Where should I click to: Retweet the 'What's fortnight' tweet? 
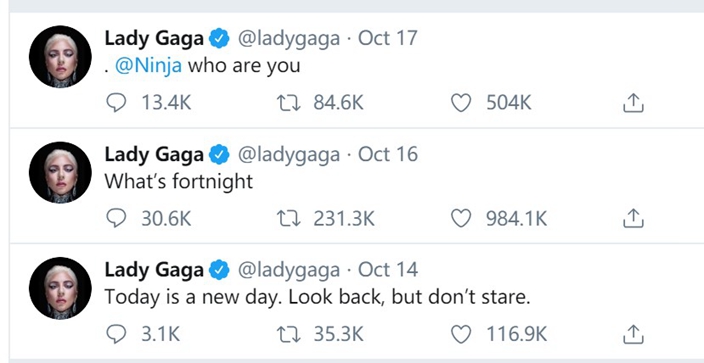click(x=288, y=219)
